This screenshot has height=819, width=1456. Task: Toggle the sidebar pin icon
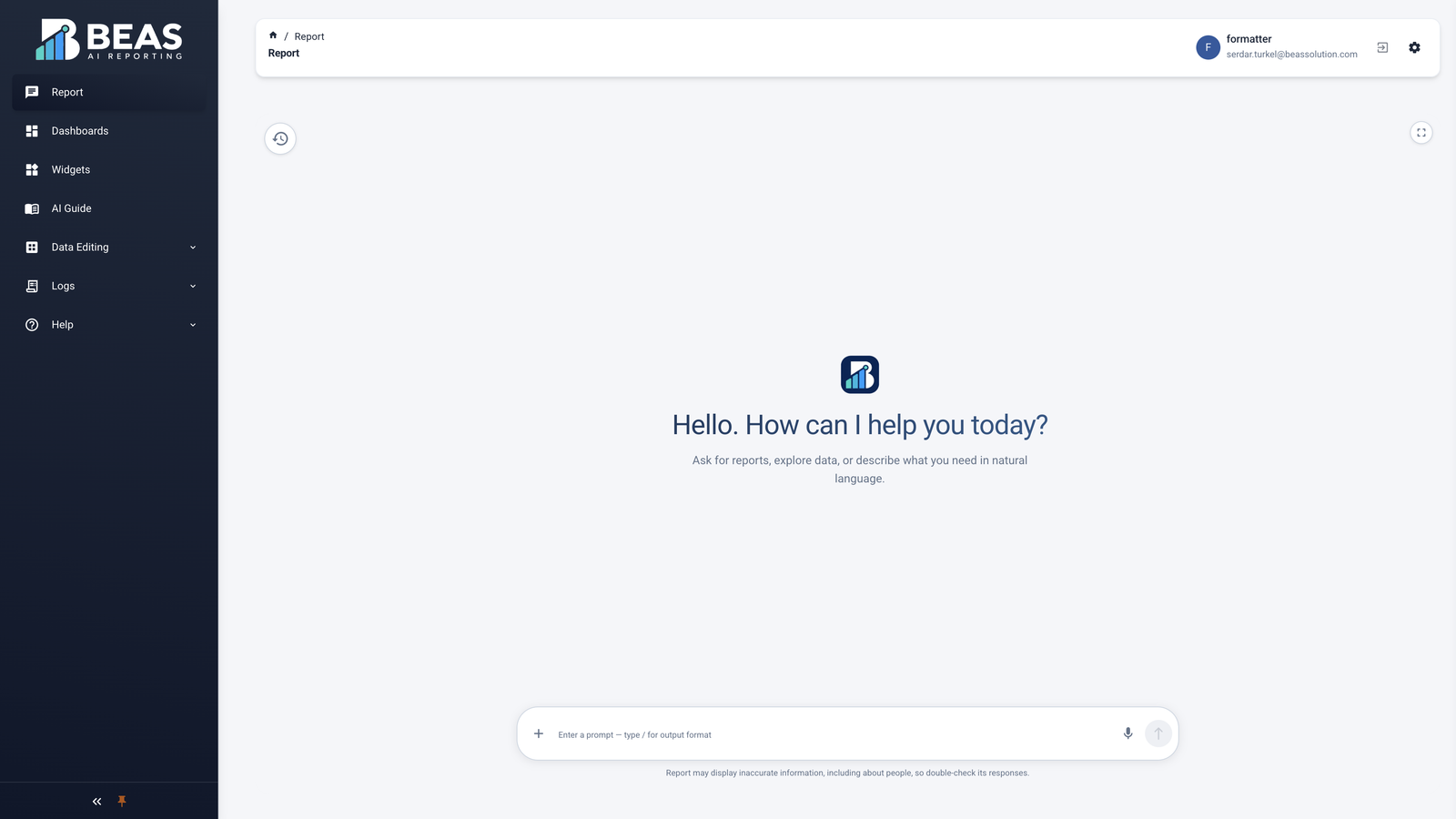click(x=122, y=802)
